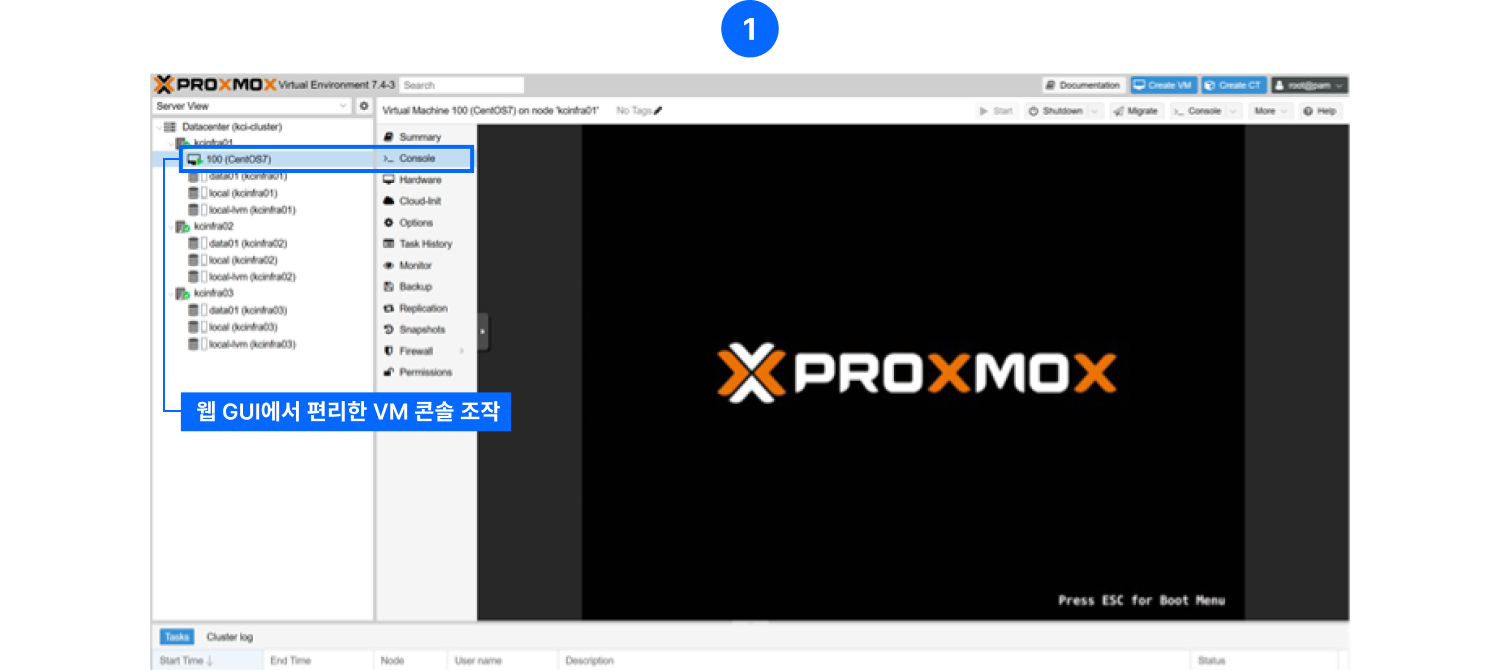Click the Help button

click(x=1320, y=111)
